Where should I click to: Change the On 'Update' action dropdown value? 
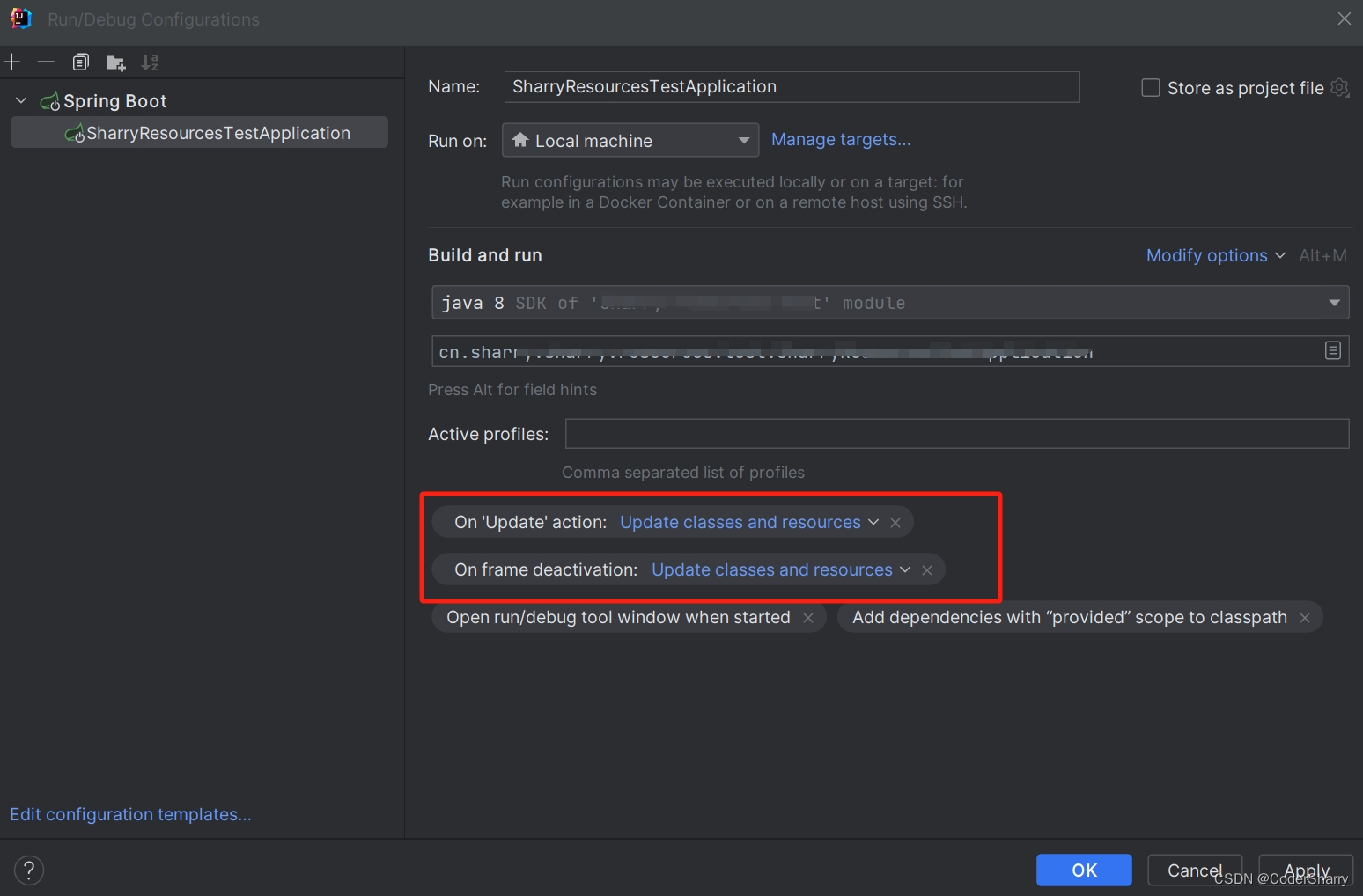coord(749,522)
